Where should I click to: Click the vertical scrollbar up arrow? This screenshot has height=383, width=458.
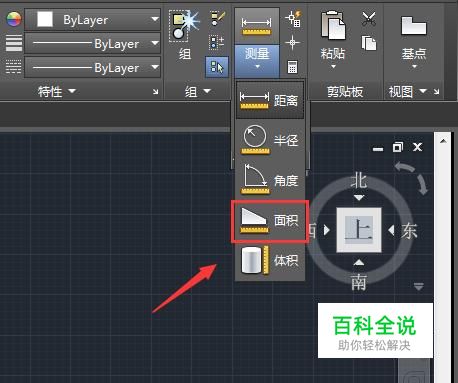(x=443, y=141)
